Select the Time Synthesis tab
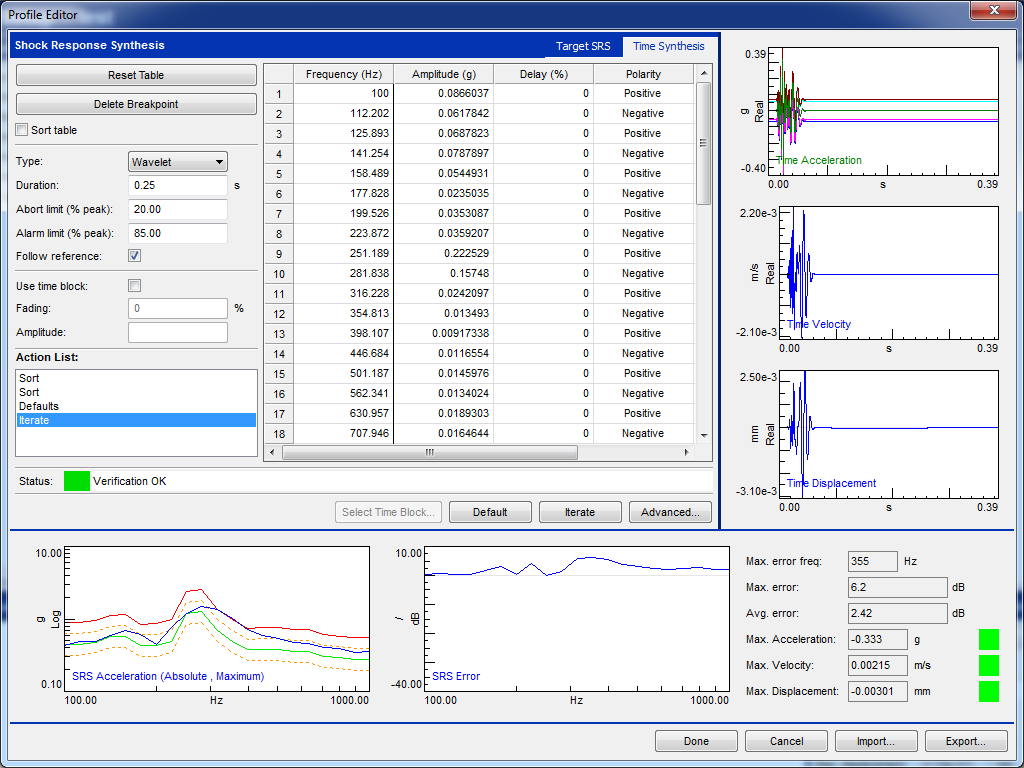Viewport: 1024px width, 768px height. pos(668,46)
